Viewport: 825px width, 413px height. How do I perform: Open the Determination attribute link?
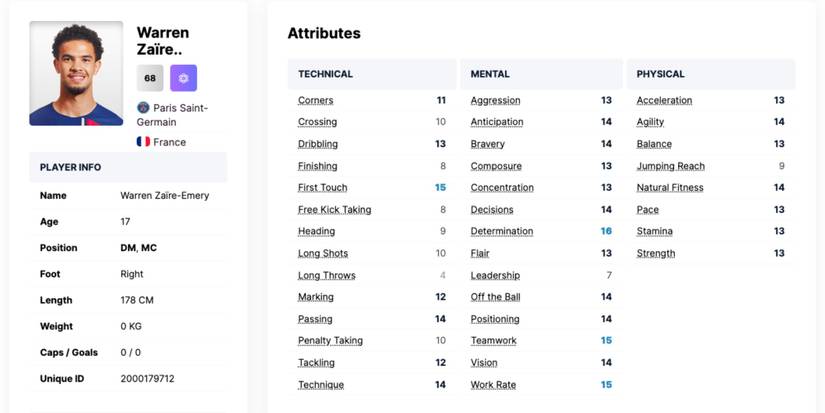(x=502, y=231)
